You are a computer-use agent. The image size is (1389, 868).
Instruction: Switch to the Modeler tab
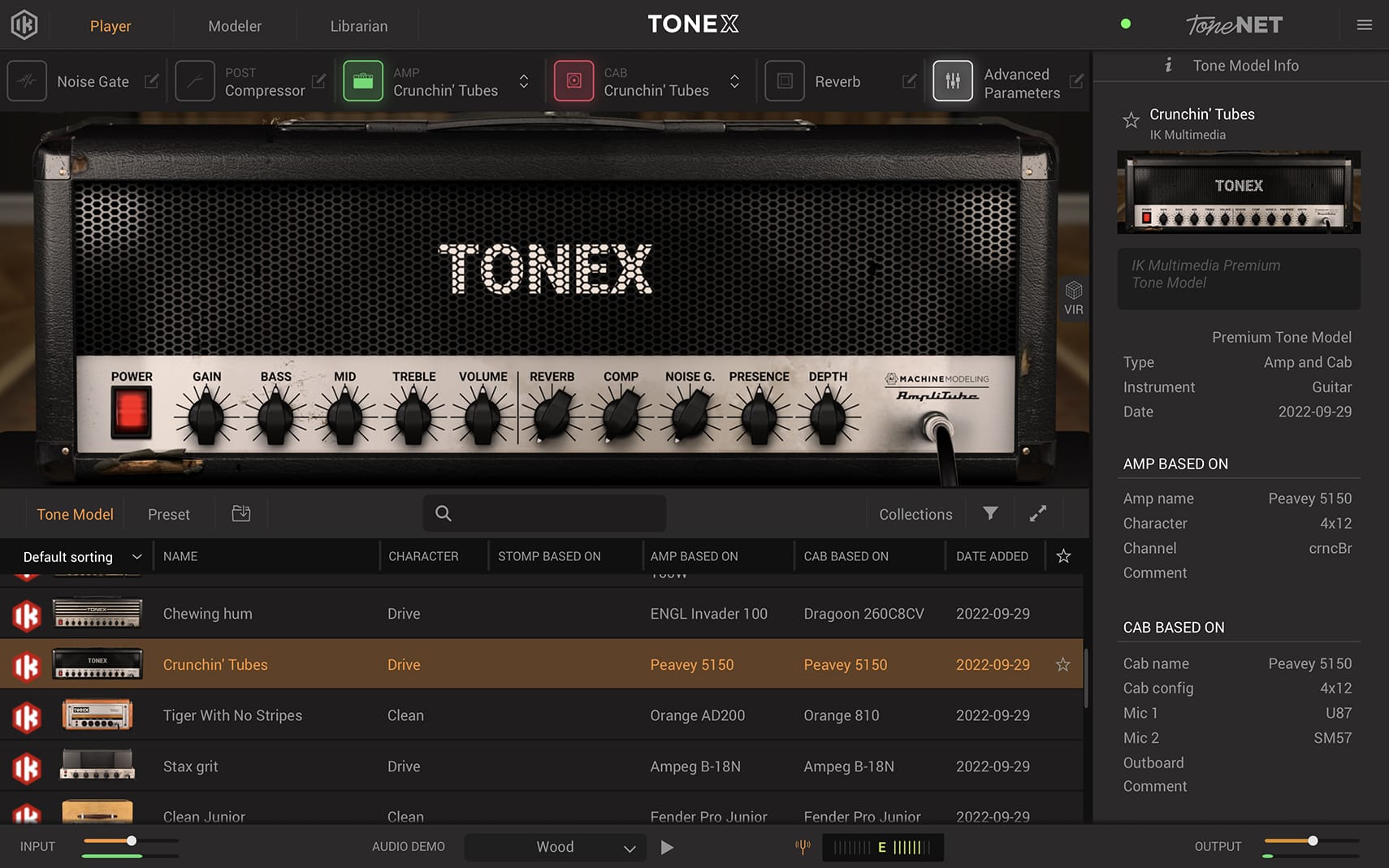235,25
